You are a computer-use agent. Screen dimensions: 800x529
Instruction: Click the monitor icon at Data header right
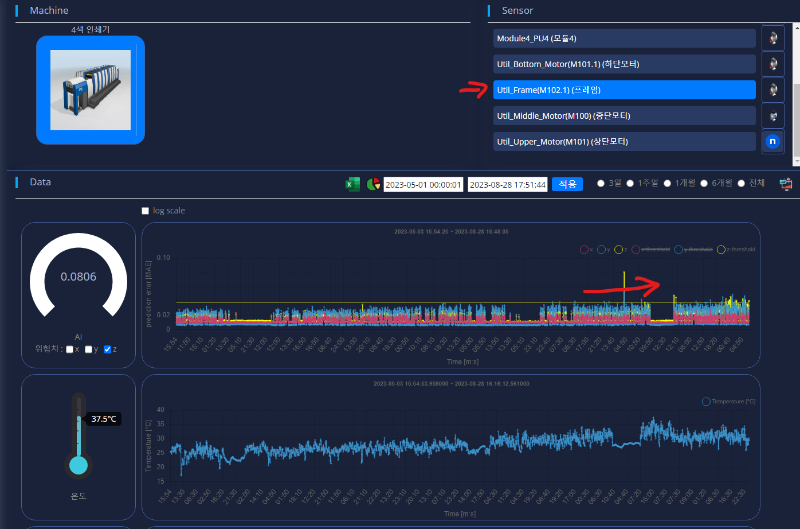click(786, 184)
